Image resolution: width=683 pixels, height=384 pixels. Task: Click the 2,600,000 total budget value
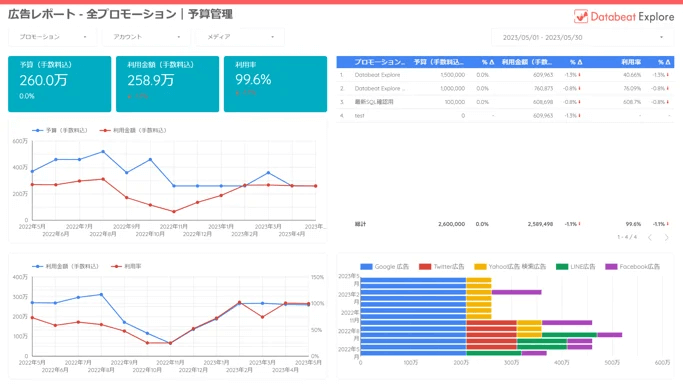click(x=452, y=224)
